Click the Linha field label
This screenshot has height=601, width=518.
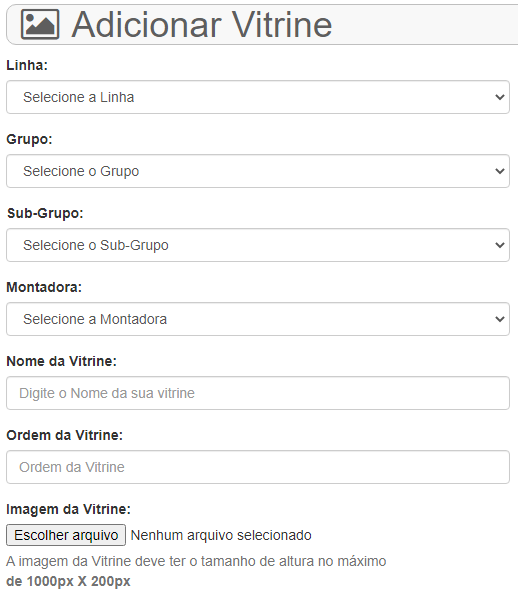coord(27,65)
